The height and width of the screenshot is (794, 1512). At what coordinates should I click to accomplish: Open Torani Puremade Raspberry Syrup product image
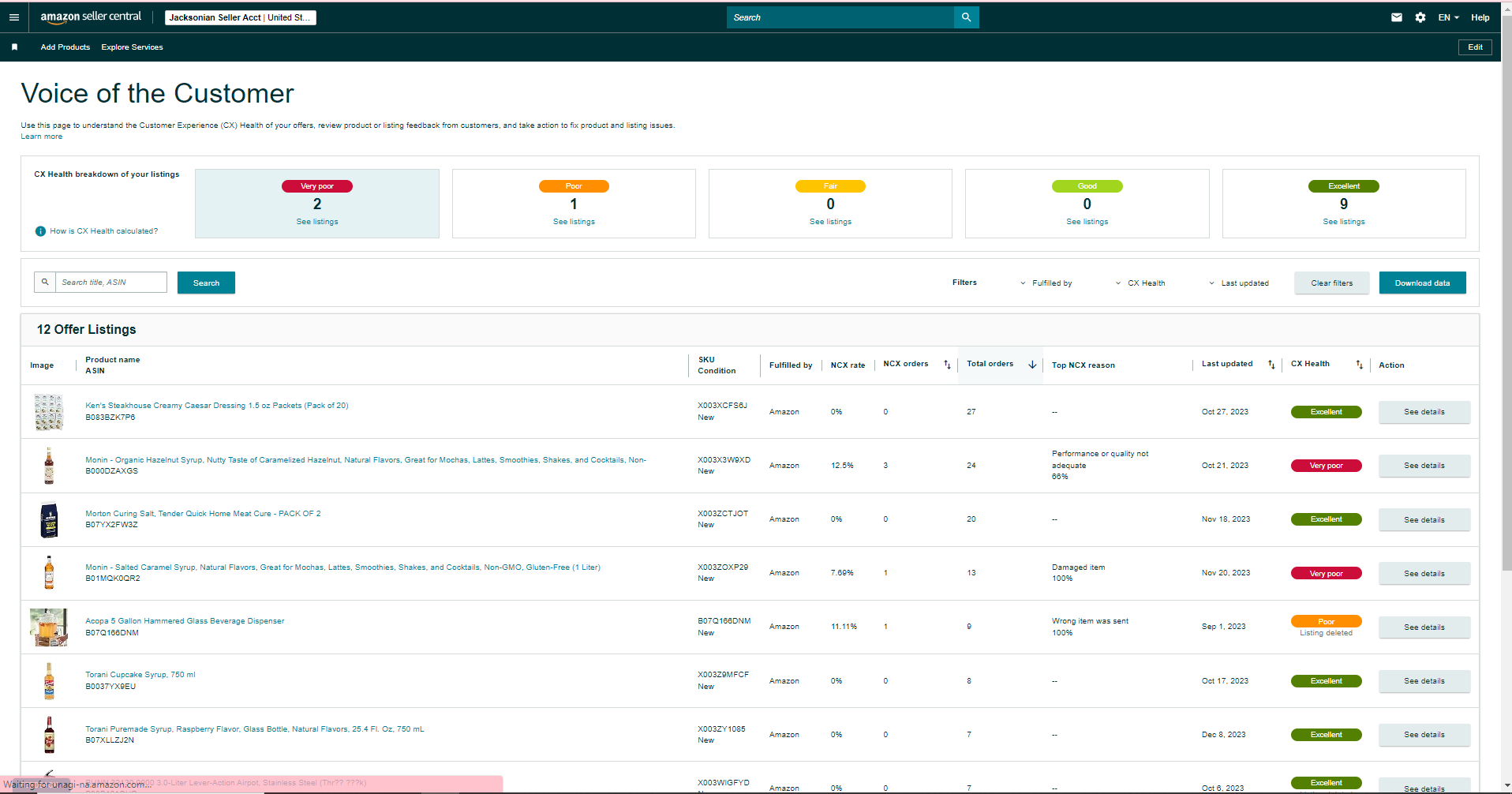[x=49, y=735]
